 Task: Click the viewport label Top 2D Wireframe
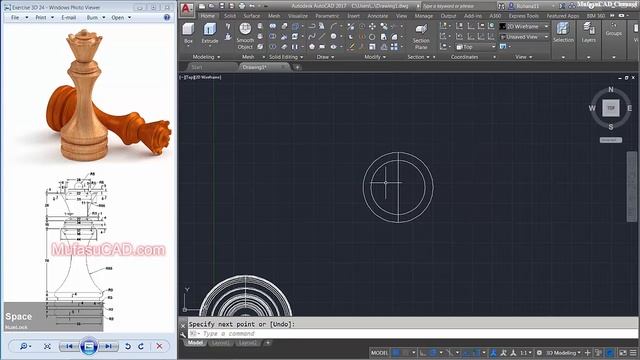pos(201,77)
